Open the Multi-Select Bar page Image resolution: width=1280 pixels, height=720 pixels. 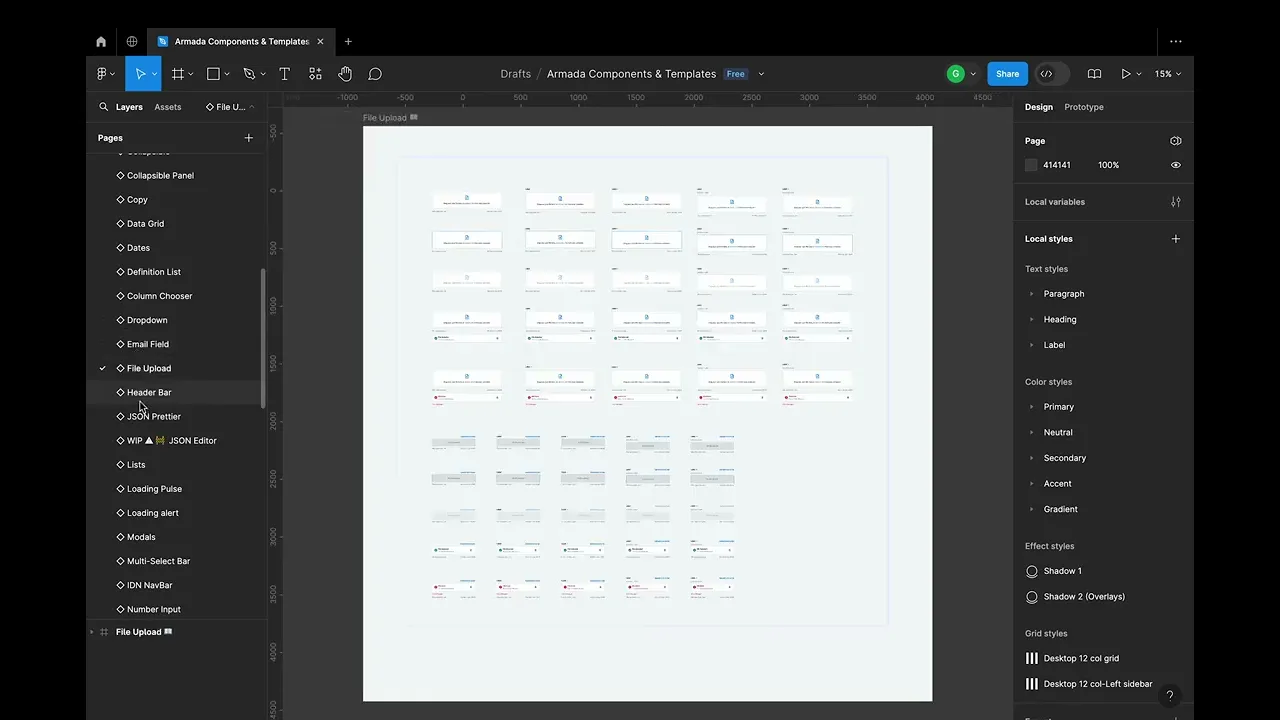[158, 561]
